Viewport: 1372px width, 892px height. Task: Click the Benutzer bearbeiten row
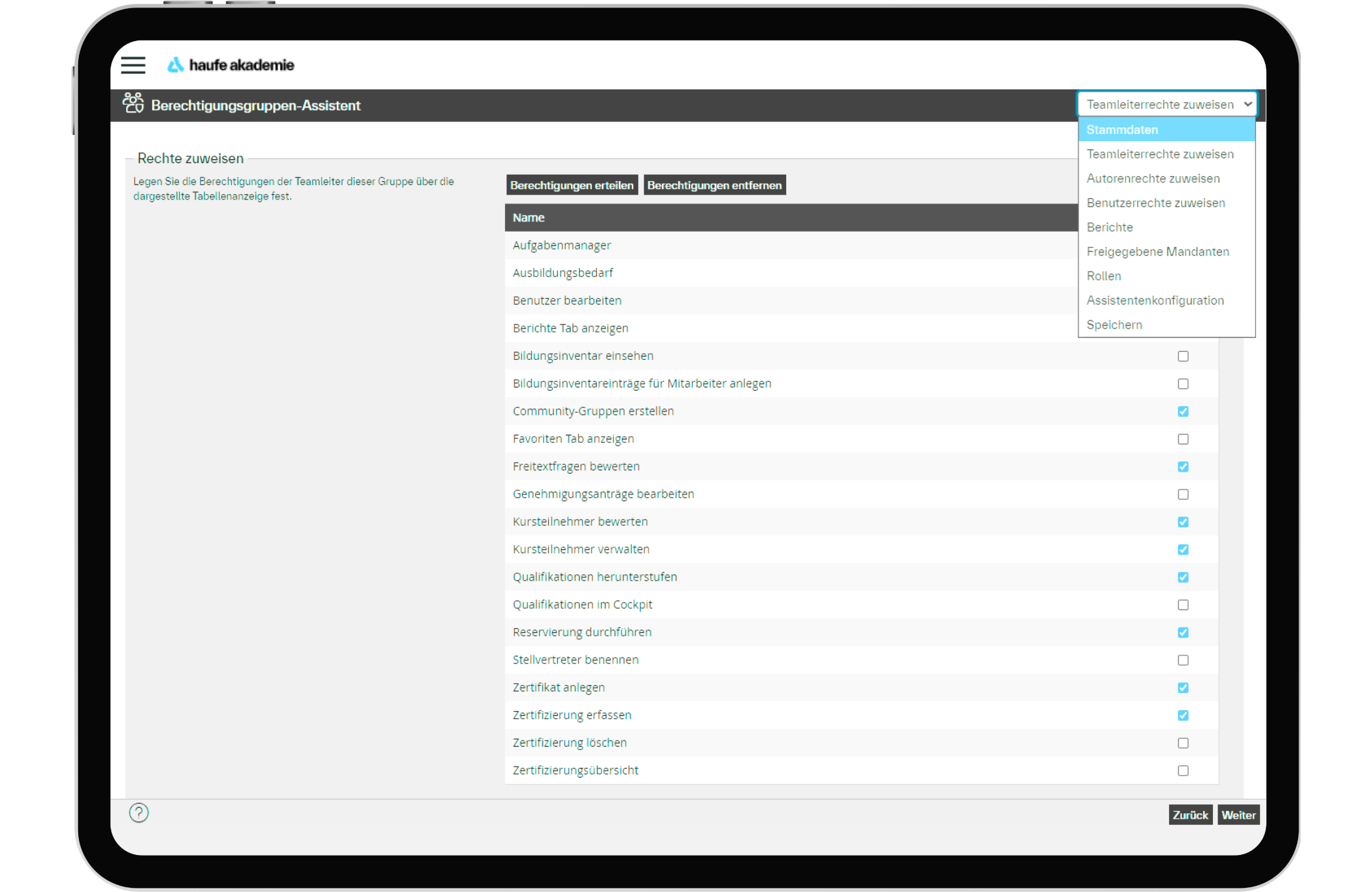(x=792, y=300)
